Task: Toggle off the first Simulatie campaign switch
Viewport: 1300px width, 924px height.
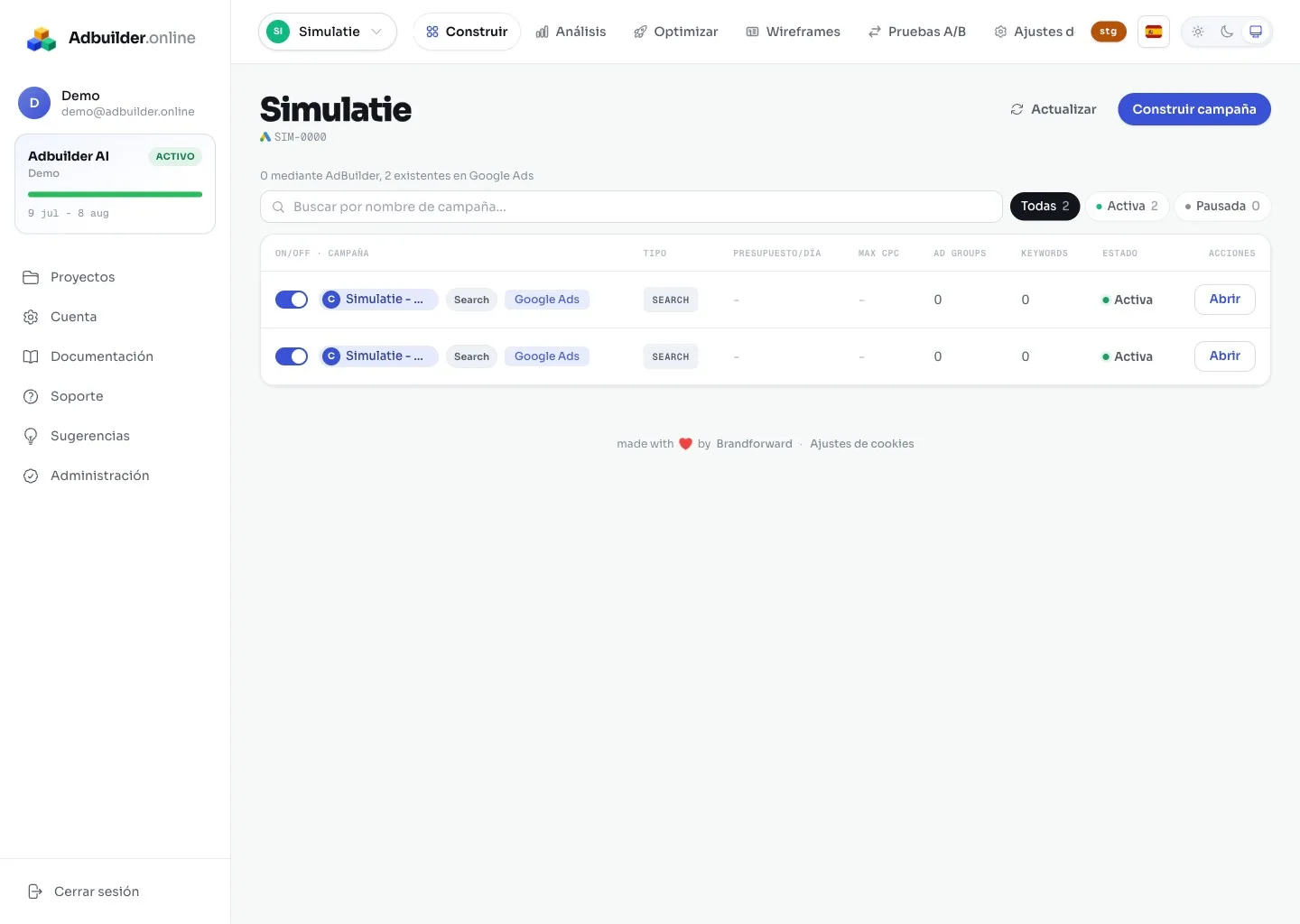Action: pyautogui.click(x=292, y=300)
